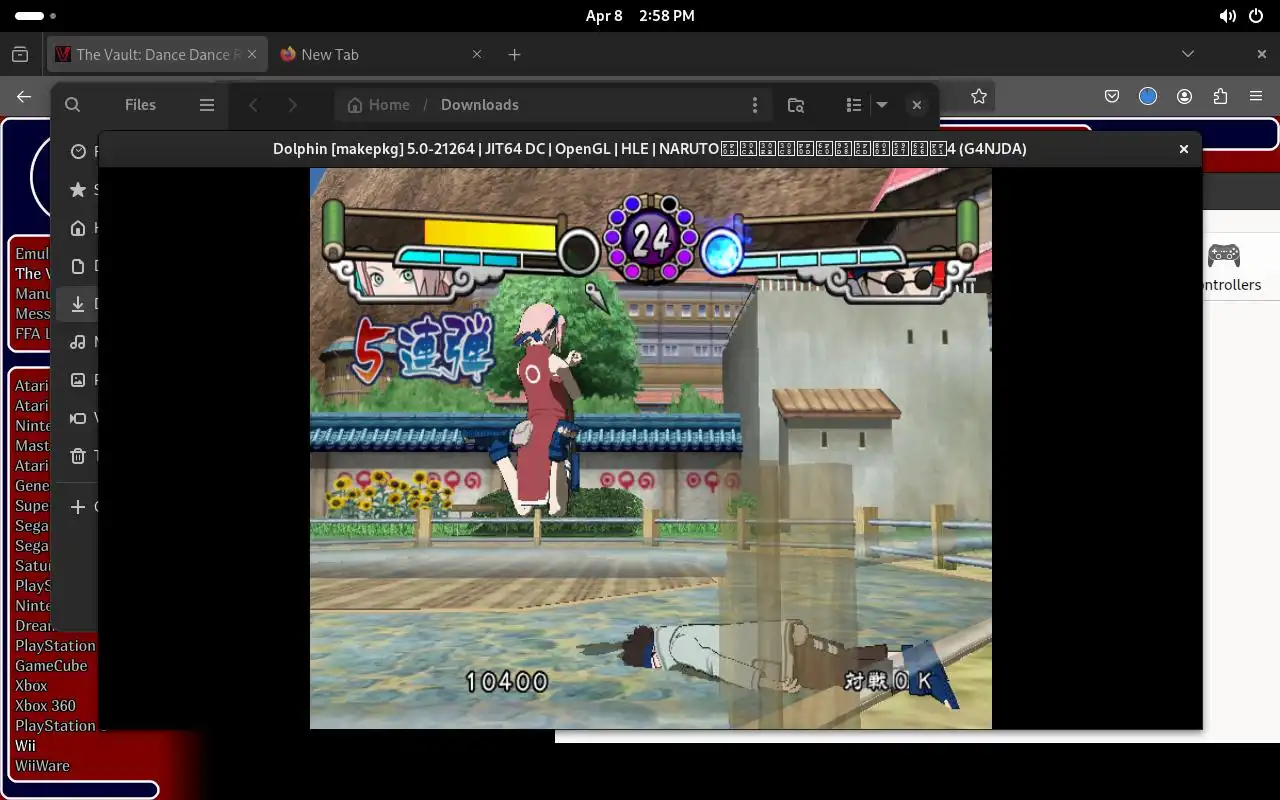Screen dimensions: 1280x800
Task: Click the blue circular Firefox toolbar icon
Action: (1148, 96)
